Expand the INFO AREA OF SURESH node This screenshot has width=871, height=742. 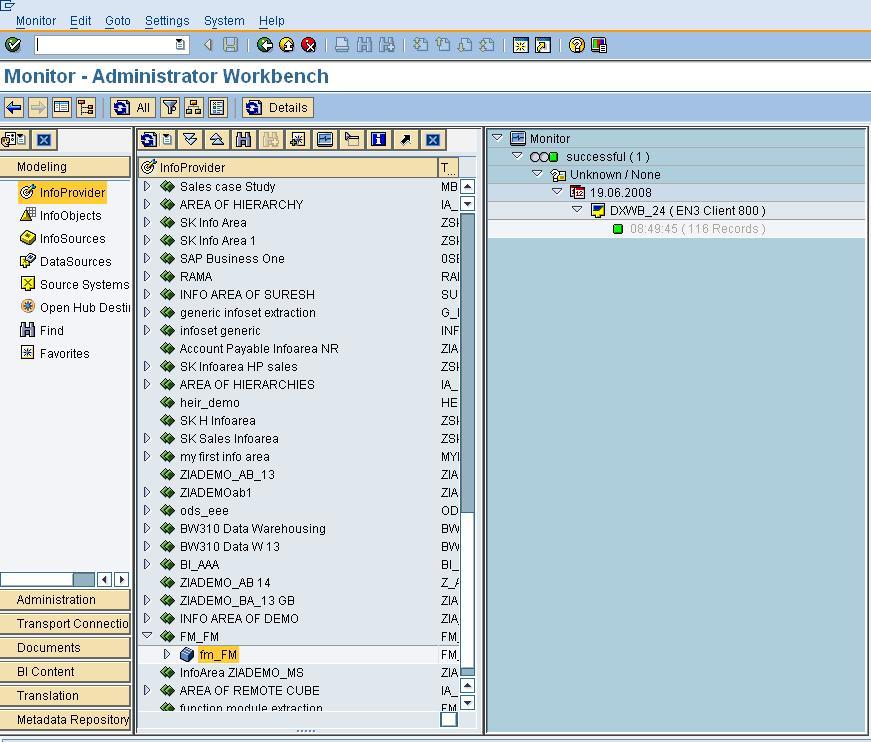point(147,294)
